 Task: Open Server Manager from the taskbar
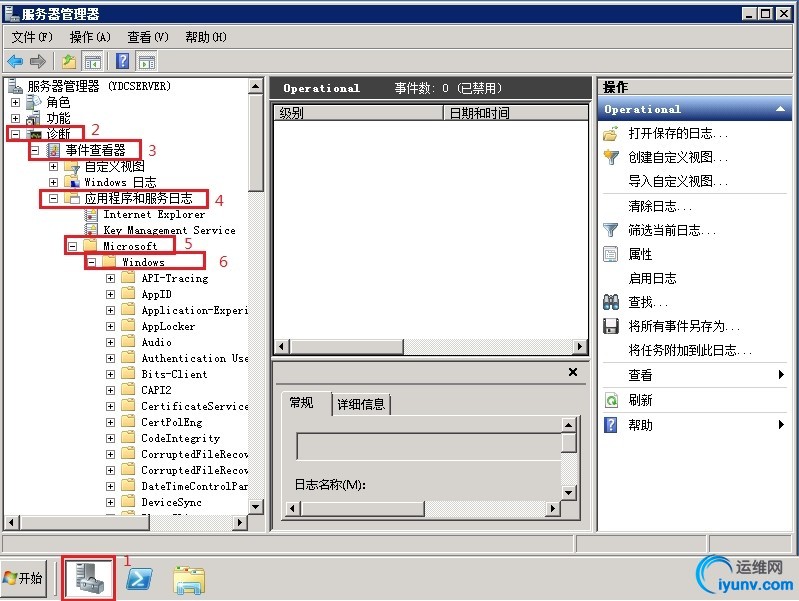tap(89, 579)
